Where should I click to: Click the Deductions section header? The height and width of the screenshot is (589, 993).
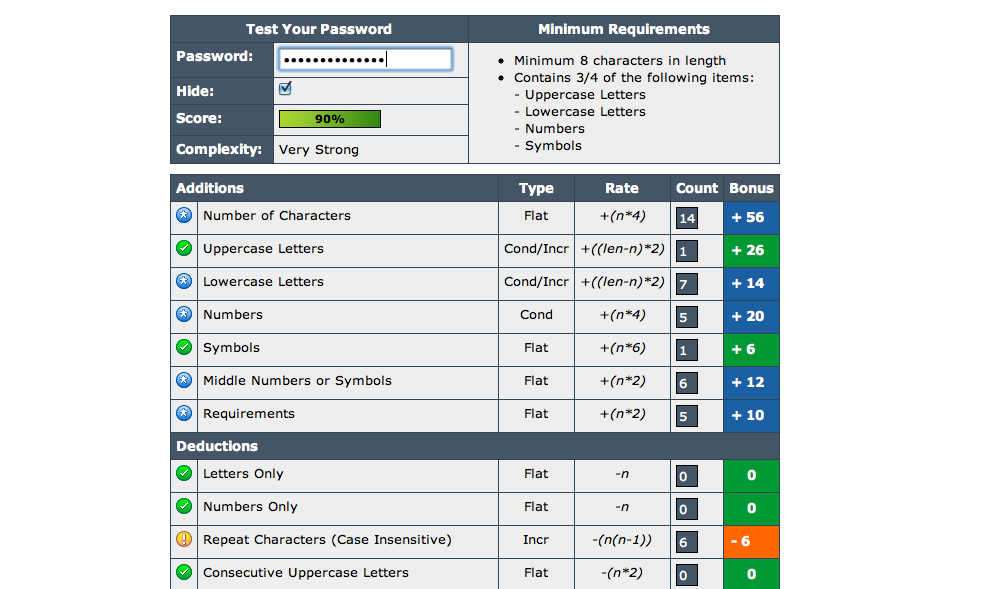tap(217, 446)
